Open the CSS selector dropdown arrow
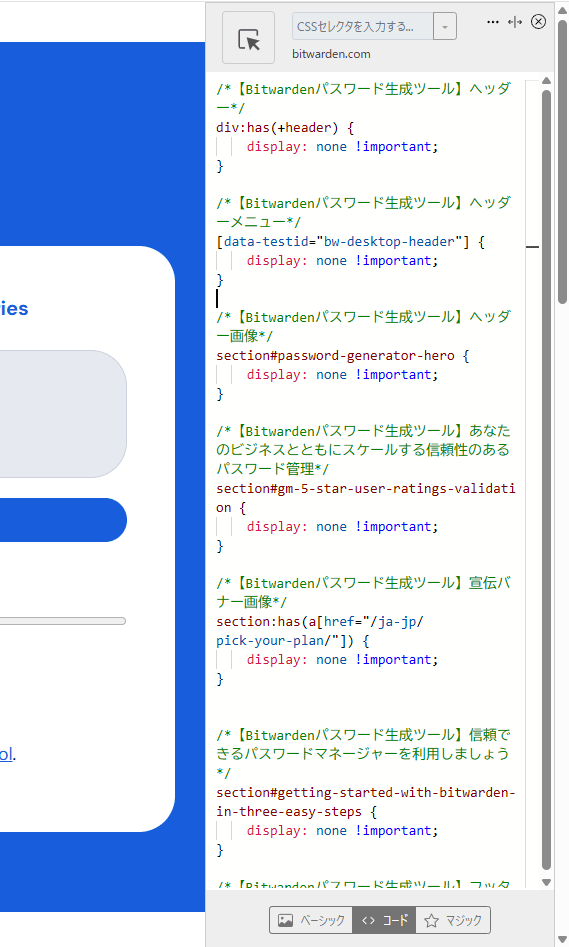Image resolution: width=569 pixels, height=947 pixels. (445, 27)
